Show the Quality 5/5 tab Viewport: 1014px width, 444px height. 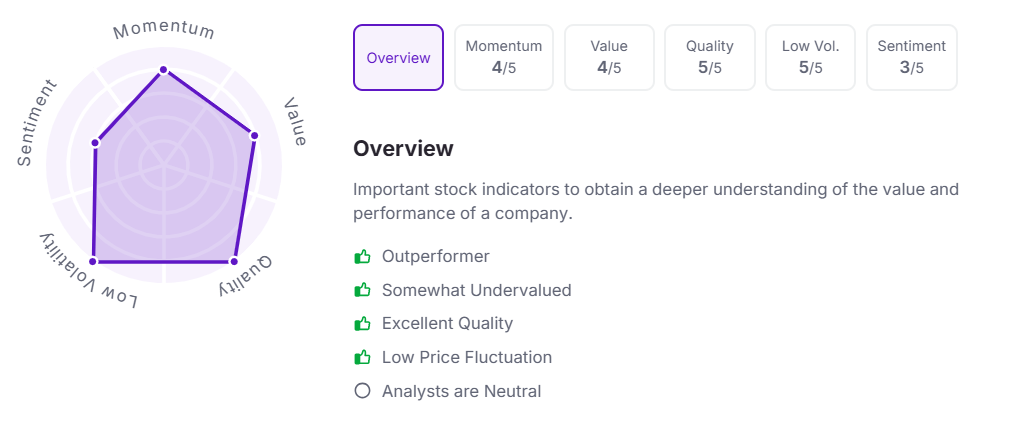click(x=710, y=58)
